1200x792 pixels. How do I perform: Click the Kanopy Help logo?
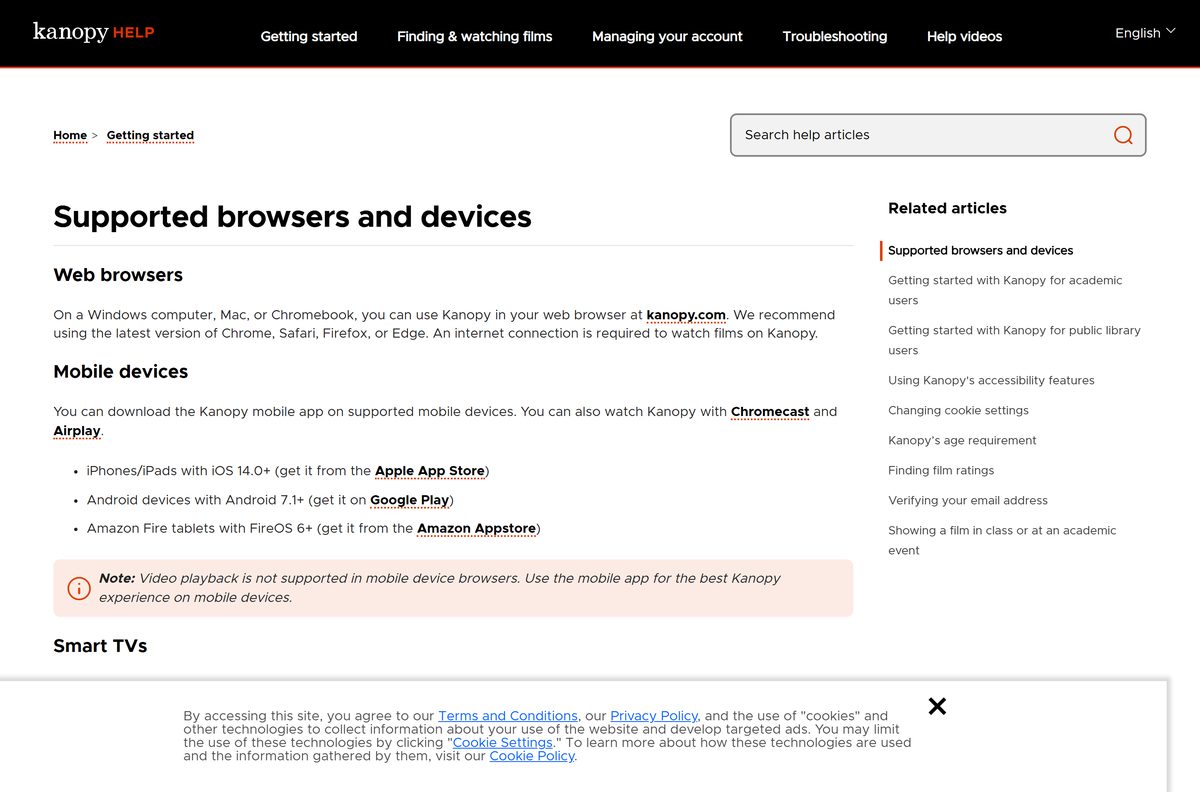(x=93, y=32)
